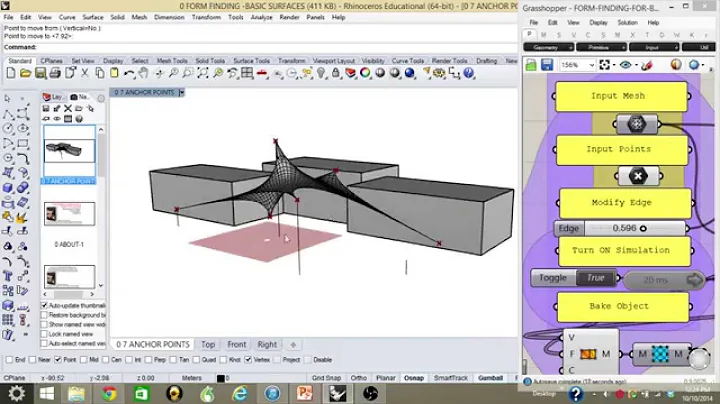Screen dimensions: 720x404
Task: Switch to the Top viewport tab
Action: [208, 344]
